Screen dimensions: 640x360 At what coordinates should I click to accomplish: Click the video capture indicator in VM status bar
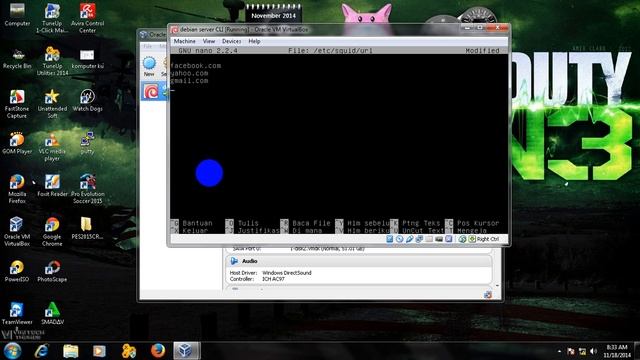tap(439, 239)
